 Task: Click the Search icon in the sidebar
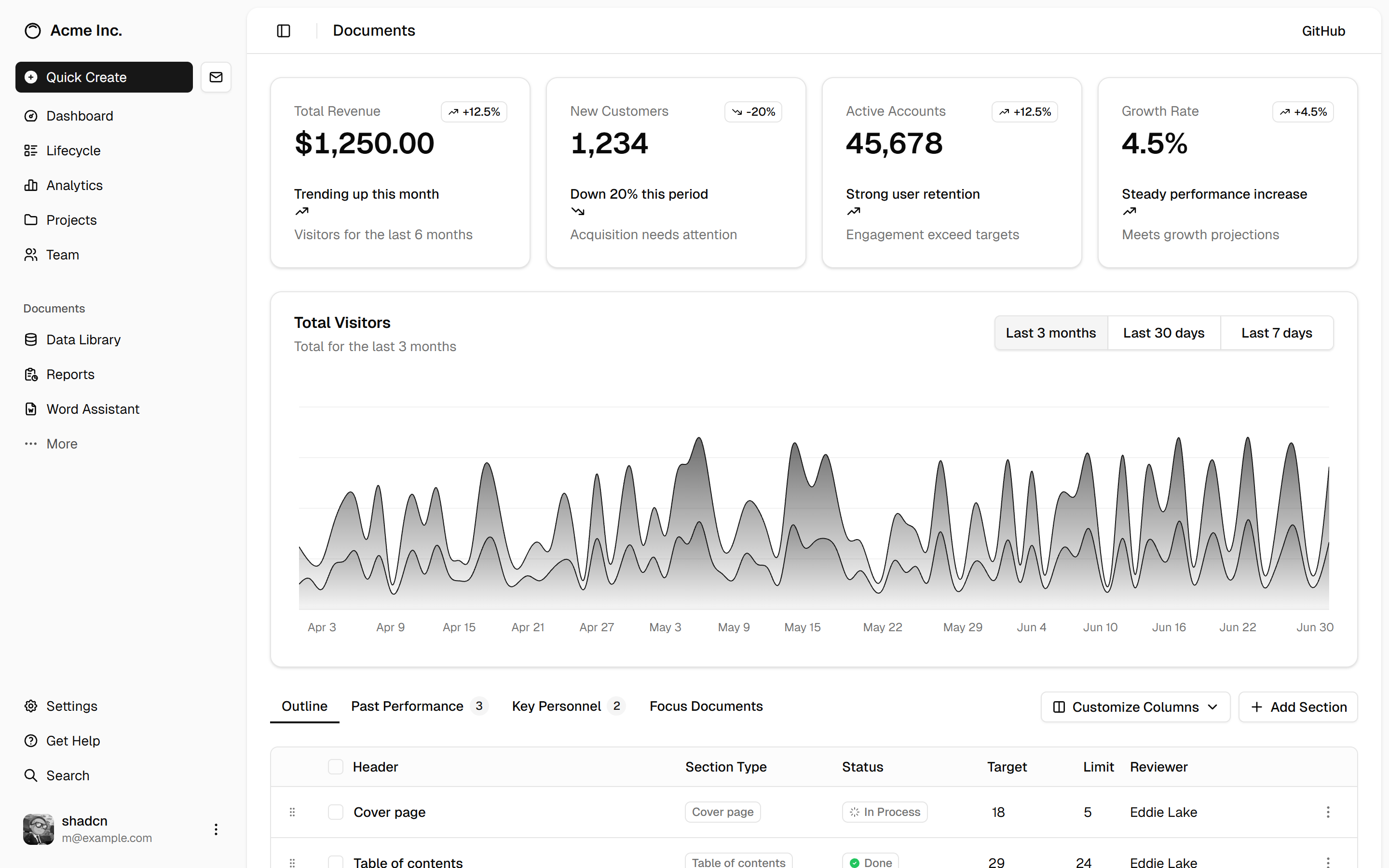point(31,775)
